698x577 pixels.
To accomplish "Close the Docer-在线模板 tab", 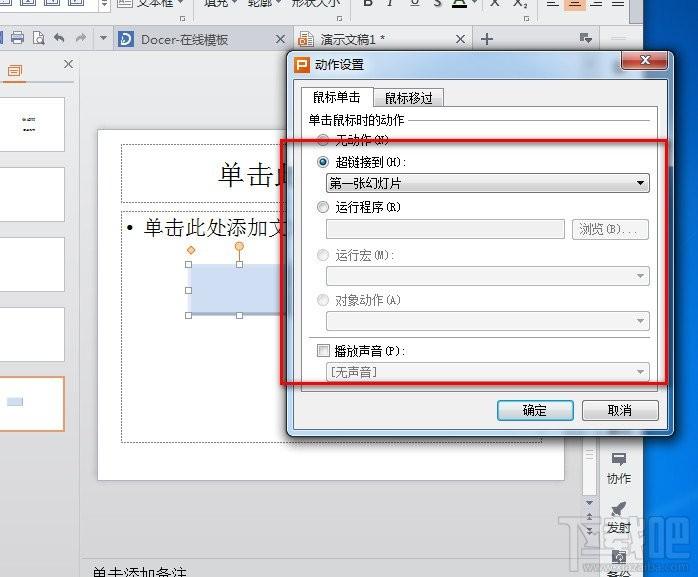I will tap(280, 39).
